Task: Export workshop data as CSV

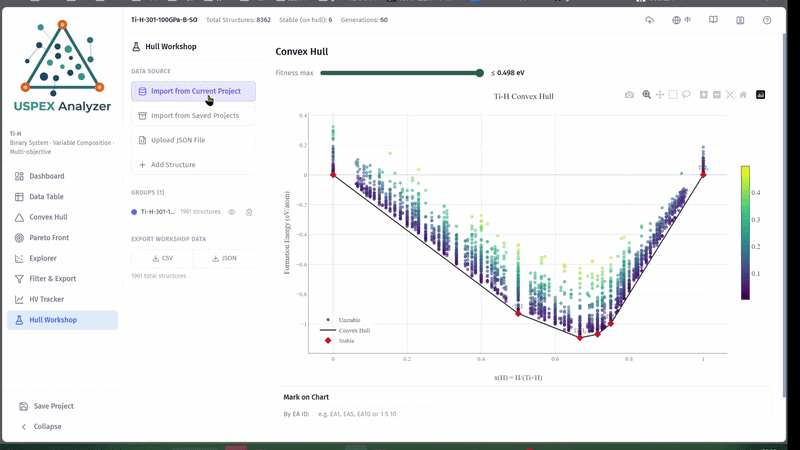Action: [x=163, y=258]
